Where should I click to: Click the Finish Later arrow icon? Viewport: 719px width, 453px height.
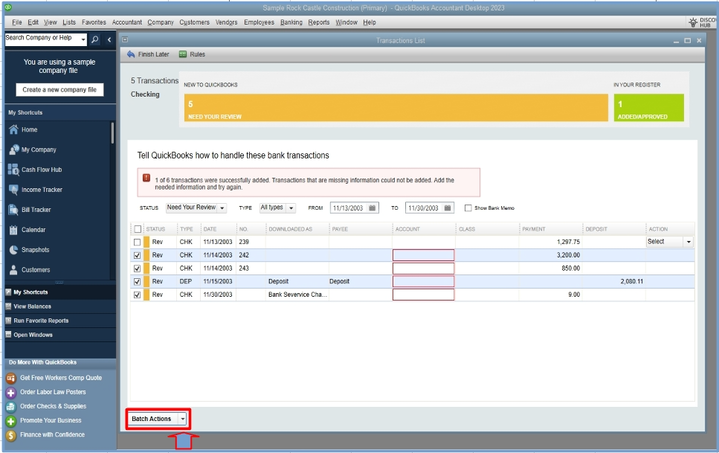point(131,54)
